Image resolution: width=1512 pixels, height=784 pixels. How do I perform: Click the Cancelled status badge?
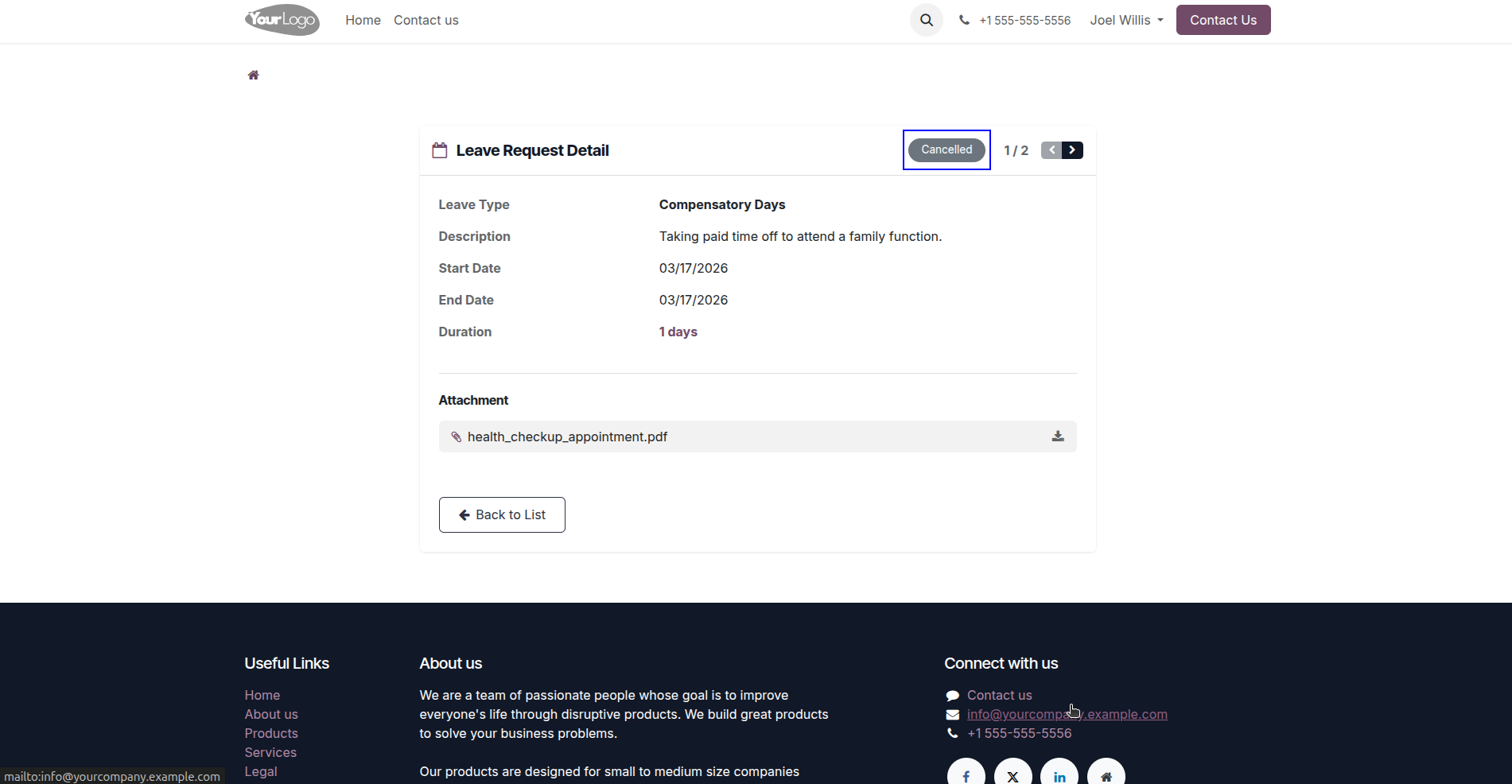point(946,149)
